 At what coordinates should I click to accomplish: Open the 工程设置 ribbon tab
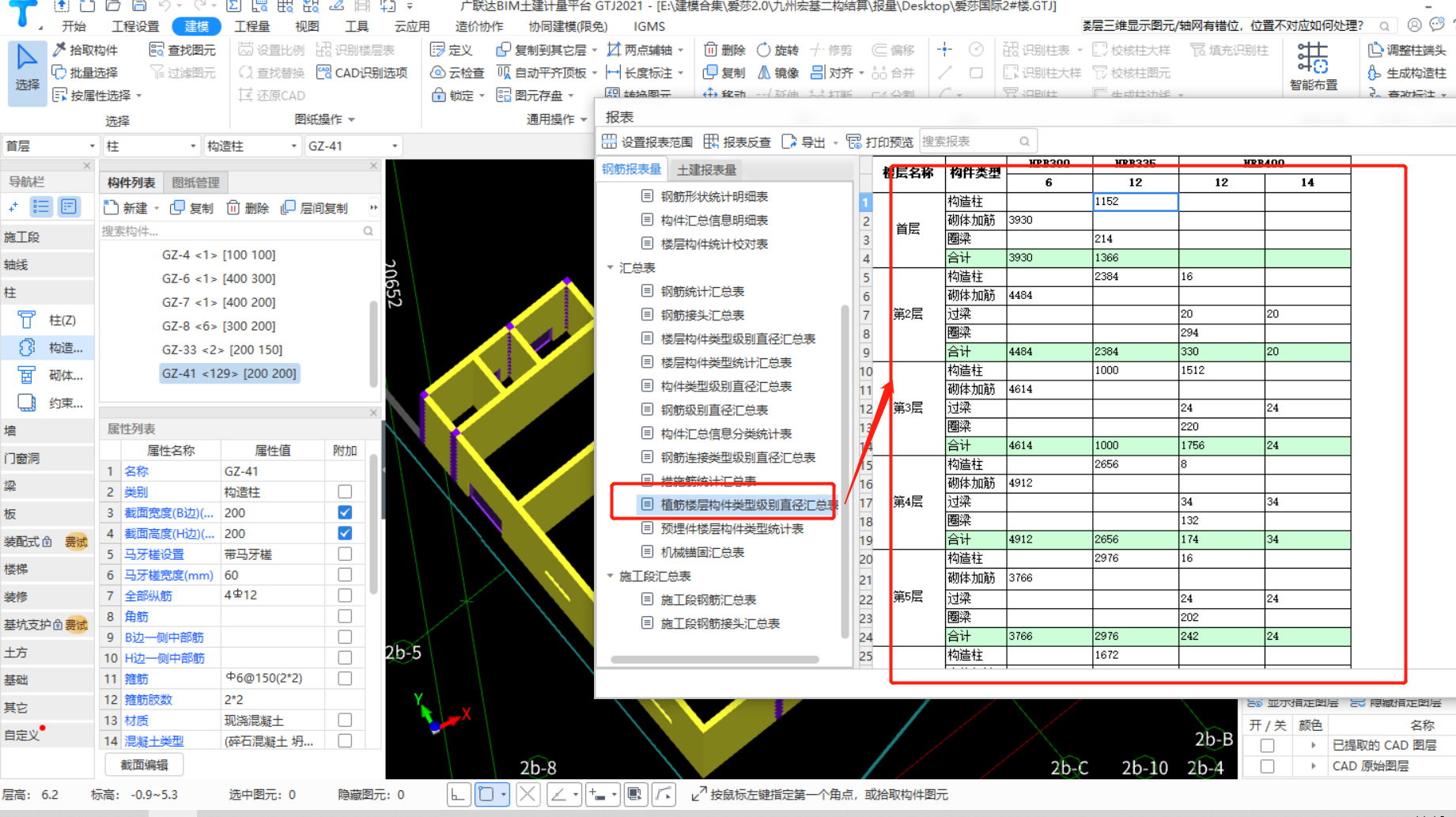[x=135, y=26]
